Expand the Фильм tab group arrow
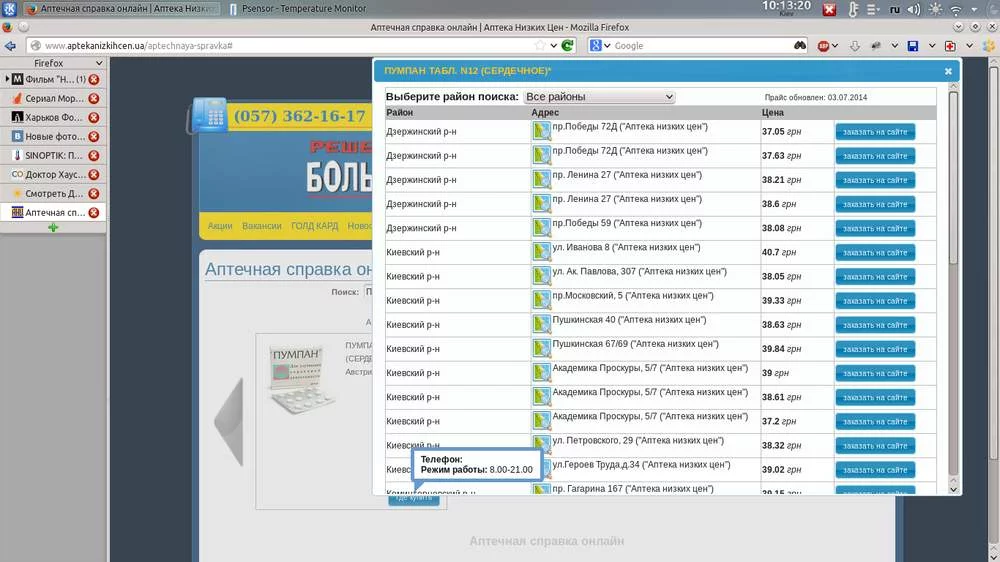The width and height of the screenshot is (1000, 562). [x=7, y=79]
